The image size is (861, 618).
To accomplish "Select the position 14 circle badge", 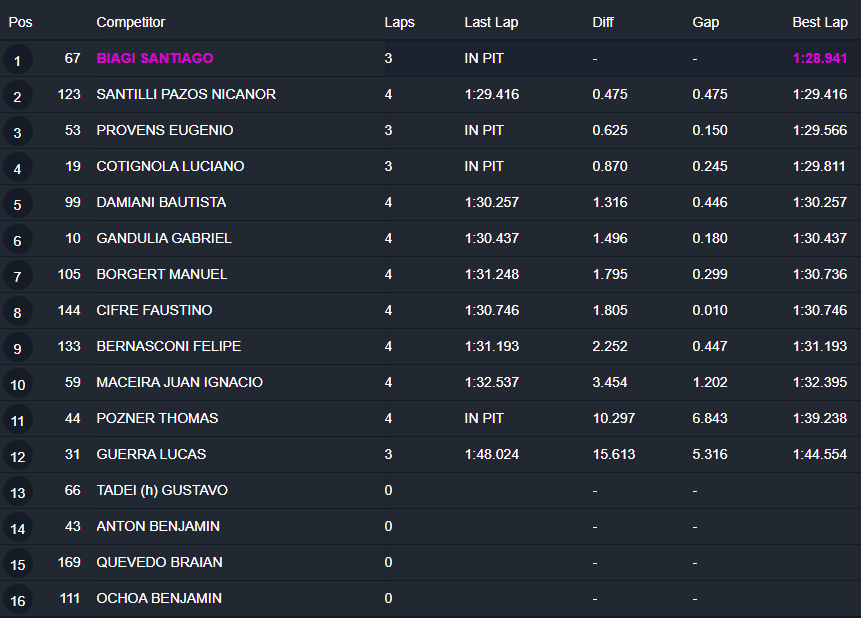I will click(x=17, y=528).
